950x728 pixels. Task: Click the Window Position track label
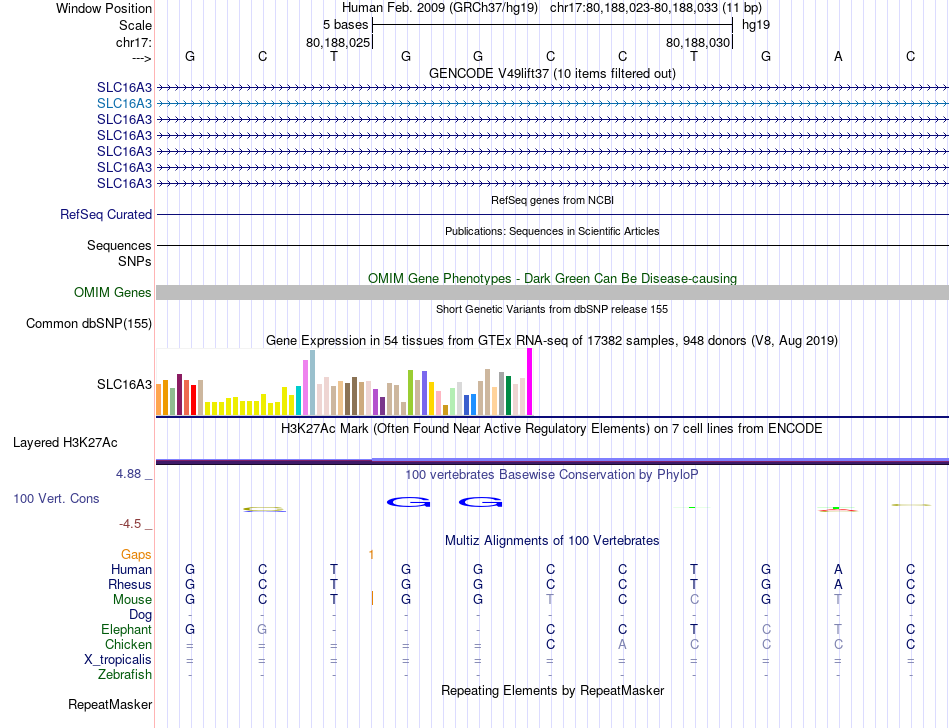[x=104, y=8]
